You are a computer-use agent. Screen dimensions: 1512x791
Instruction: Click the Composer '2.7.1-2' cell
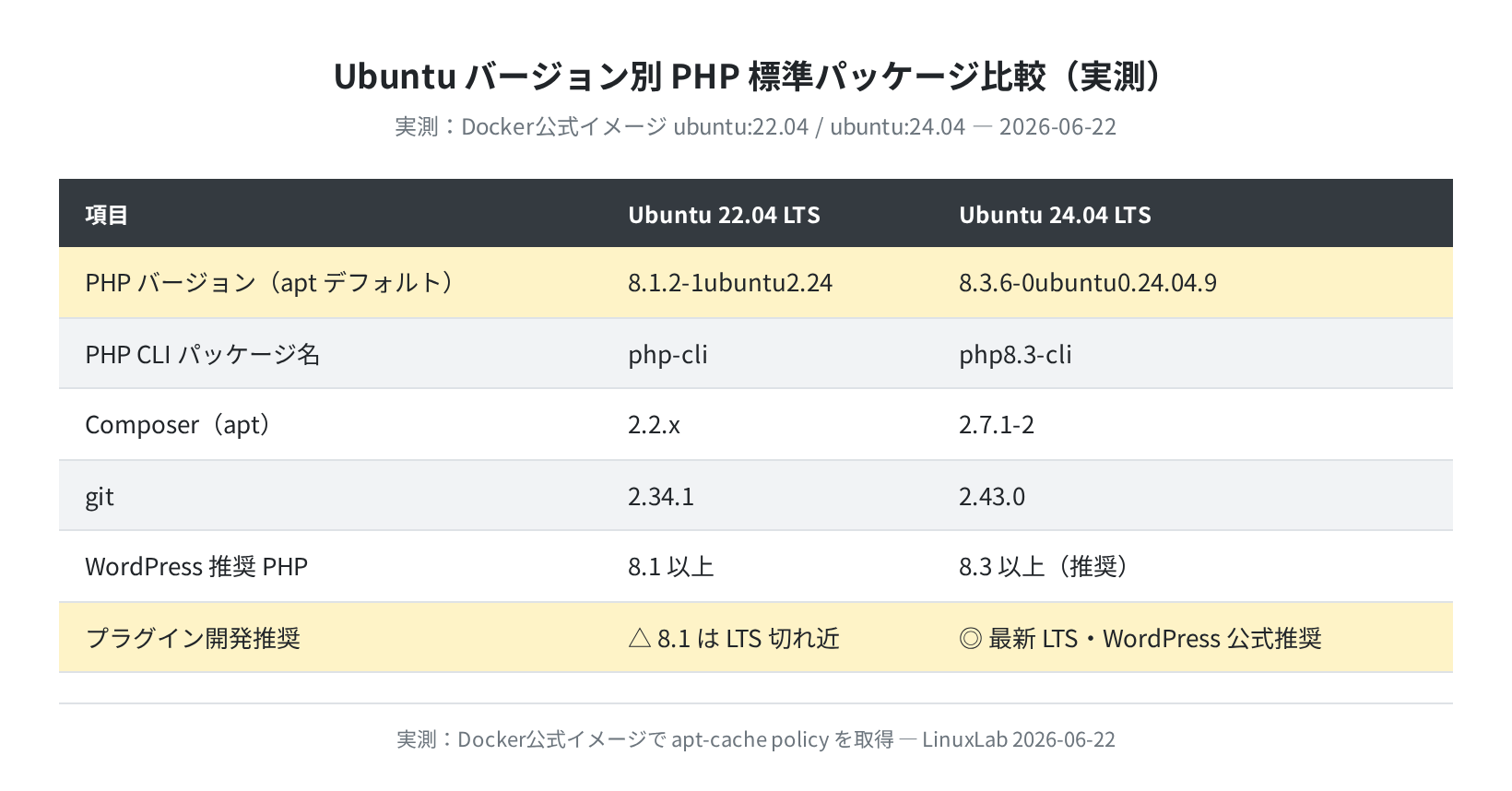point(997,425)
